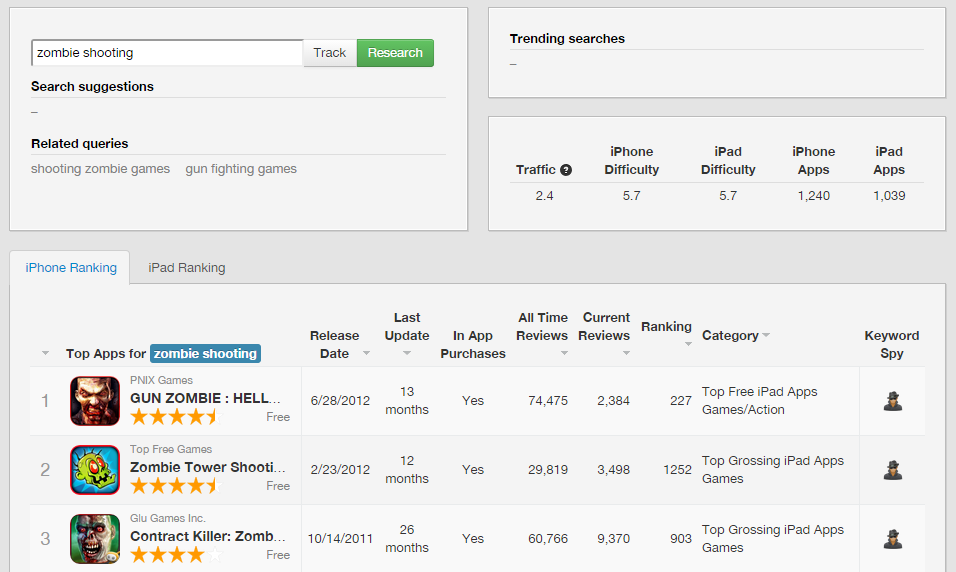This screenshot has width=956, height=572.
Task: Click the Traffic help question mark icon
Action: [x=566, y=170]
